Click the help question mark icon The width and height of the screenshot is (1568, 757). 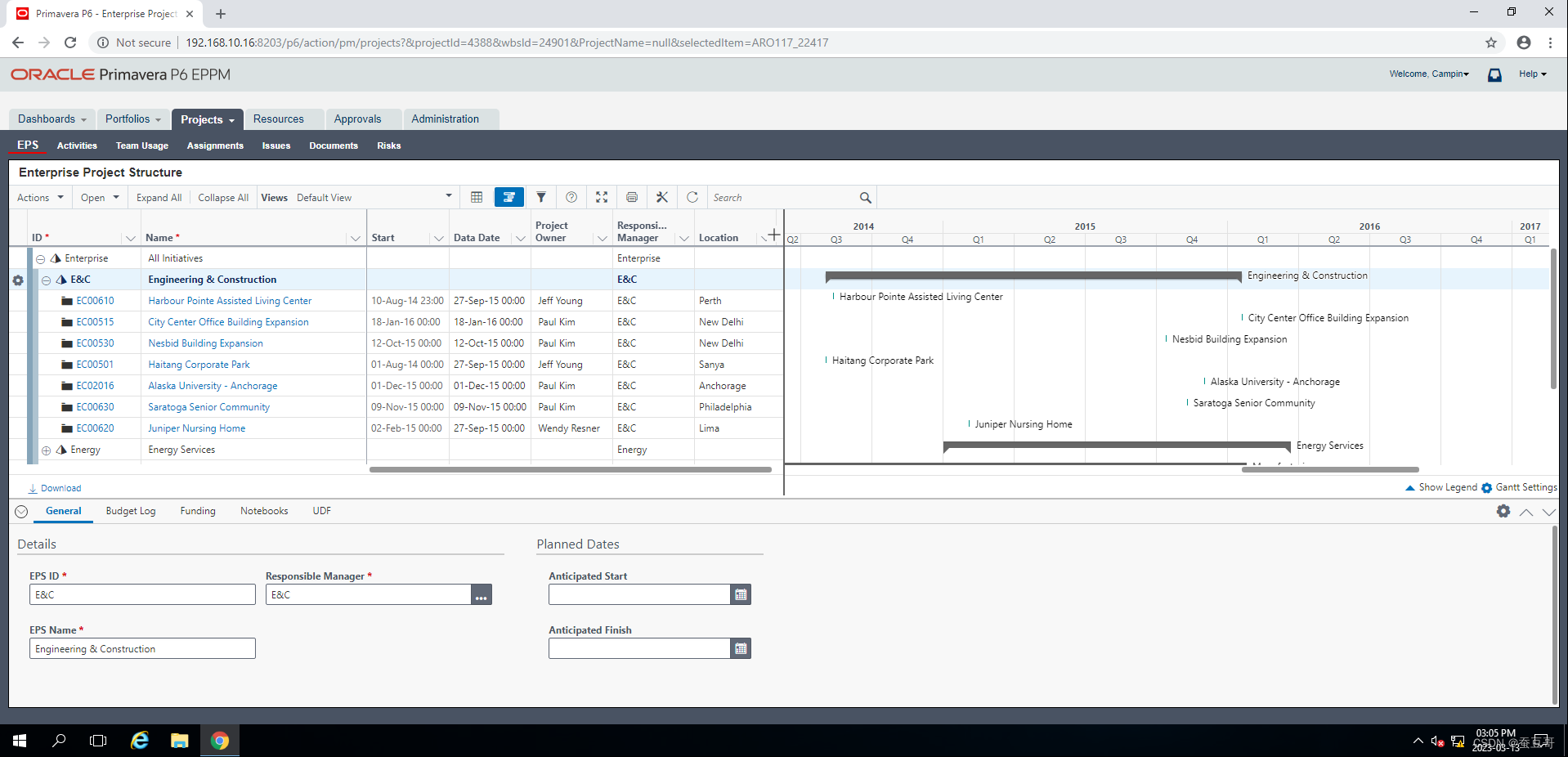[571, 197]
